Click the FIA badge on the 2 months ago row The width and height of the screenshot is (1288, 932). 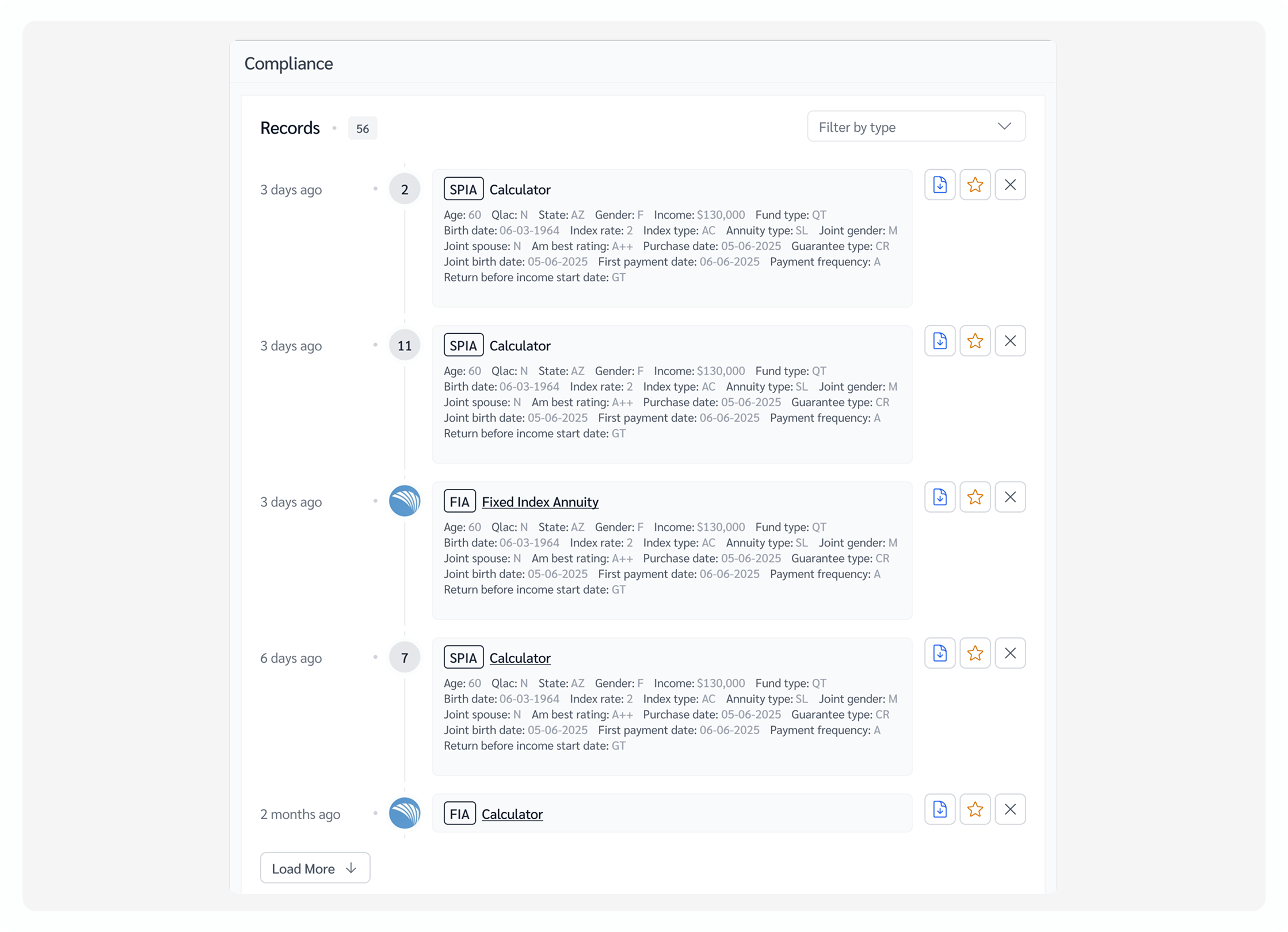[459, 813]
